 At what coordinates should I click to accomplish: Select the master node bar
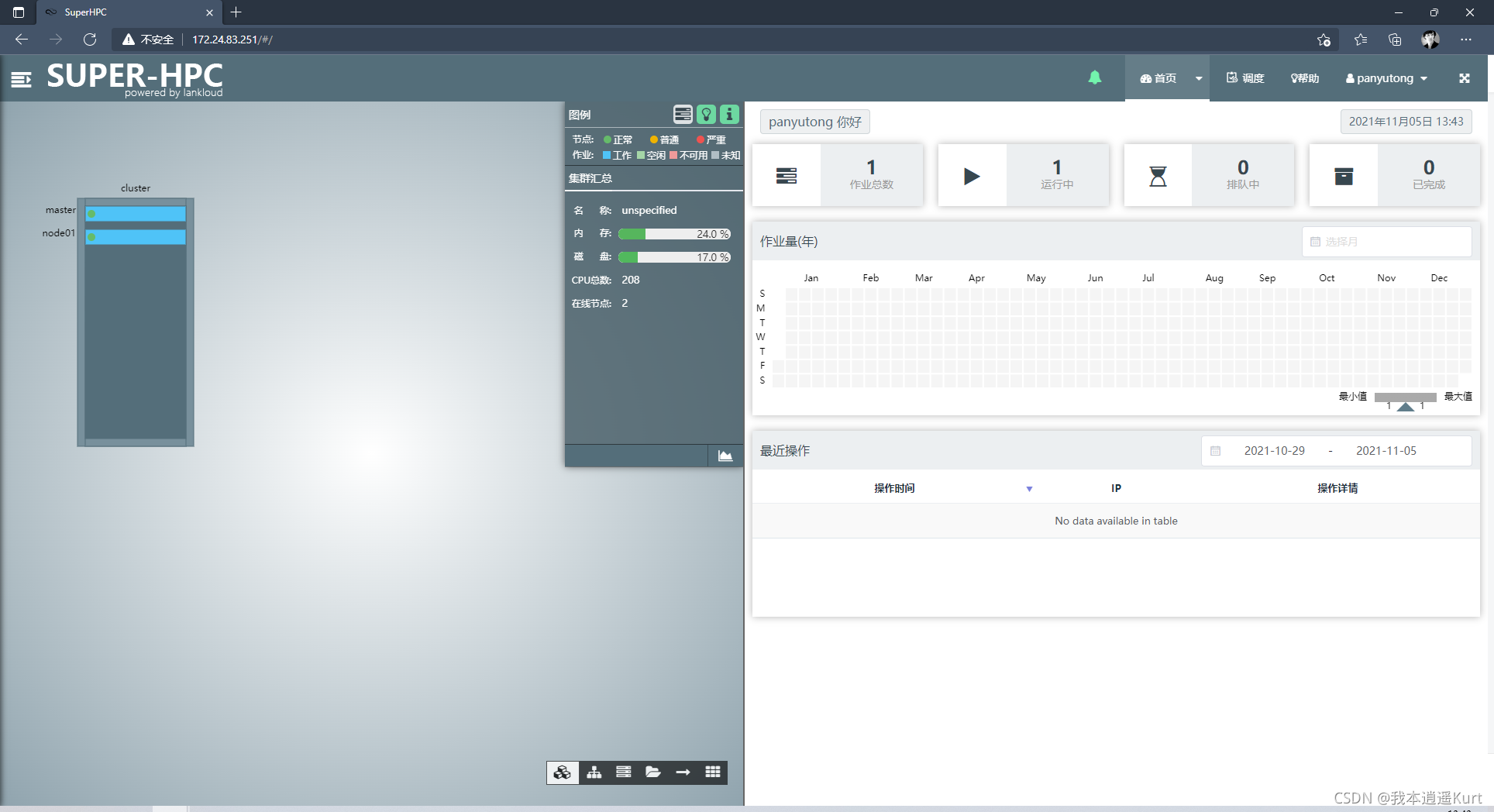point(136,214)
